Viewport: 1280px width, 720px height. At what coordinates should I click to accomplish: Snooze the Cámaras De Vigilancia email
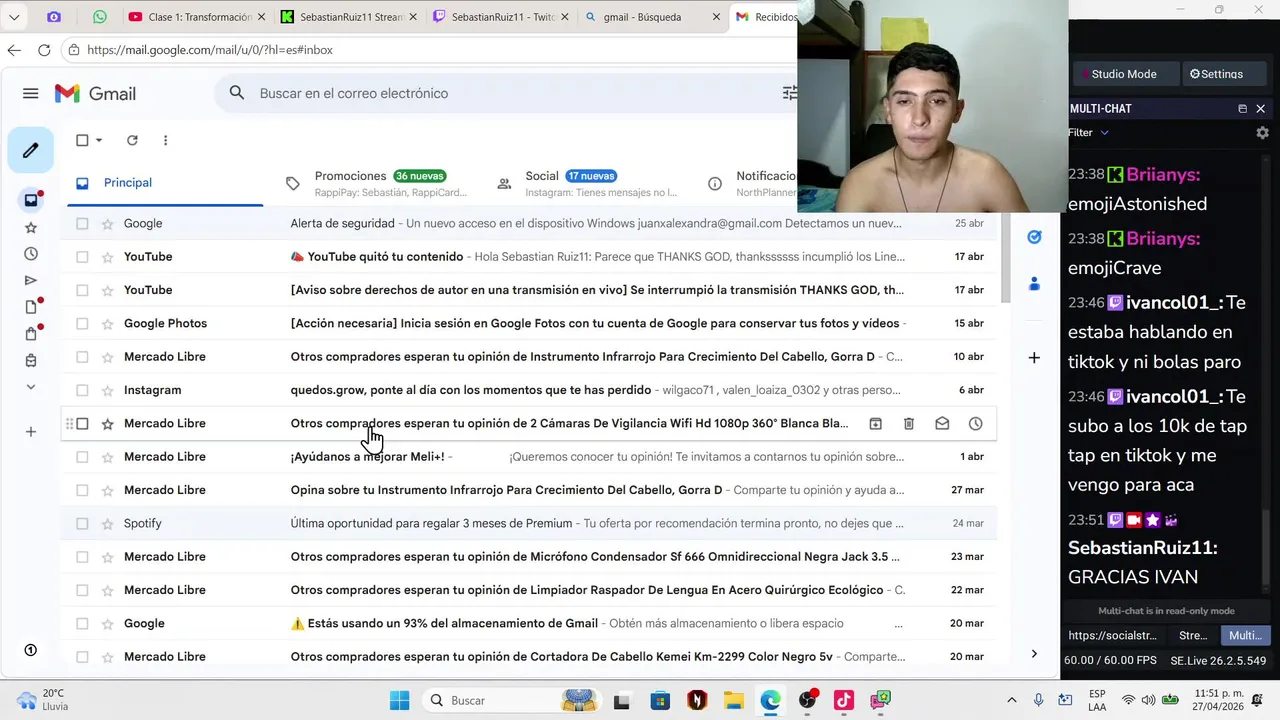click(976, 424)
